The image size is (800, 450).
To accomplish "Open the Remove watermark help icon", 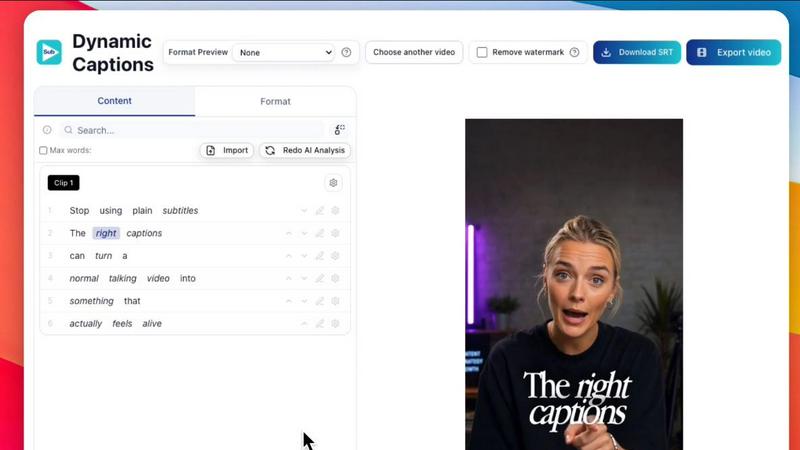I will (574, 52).
